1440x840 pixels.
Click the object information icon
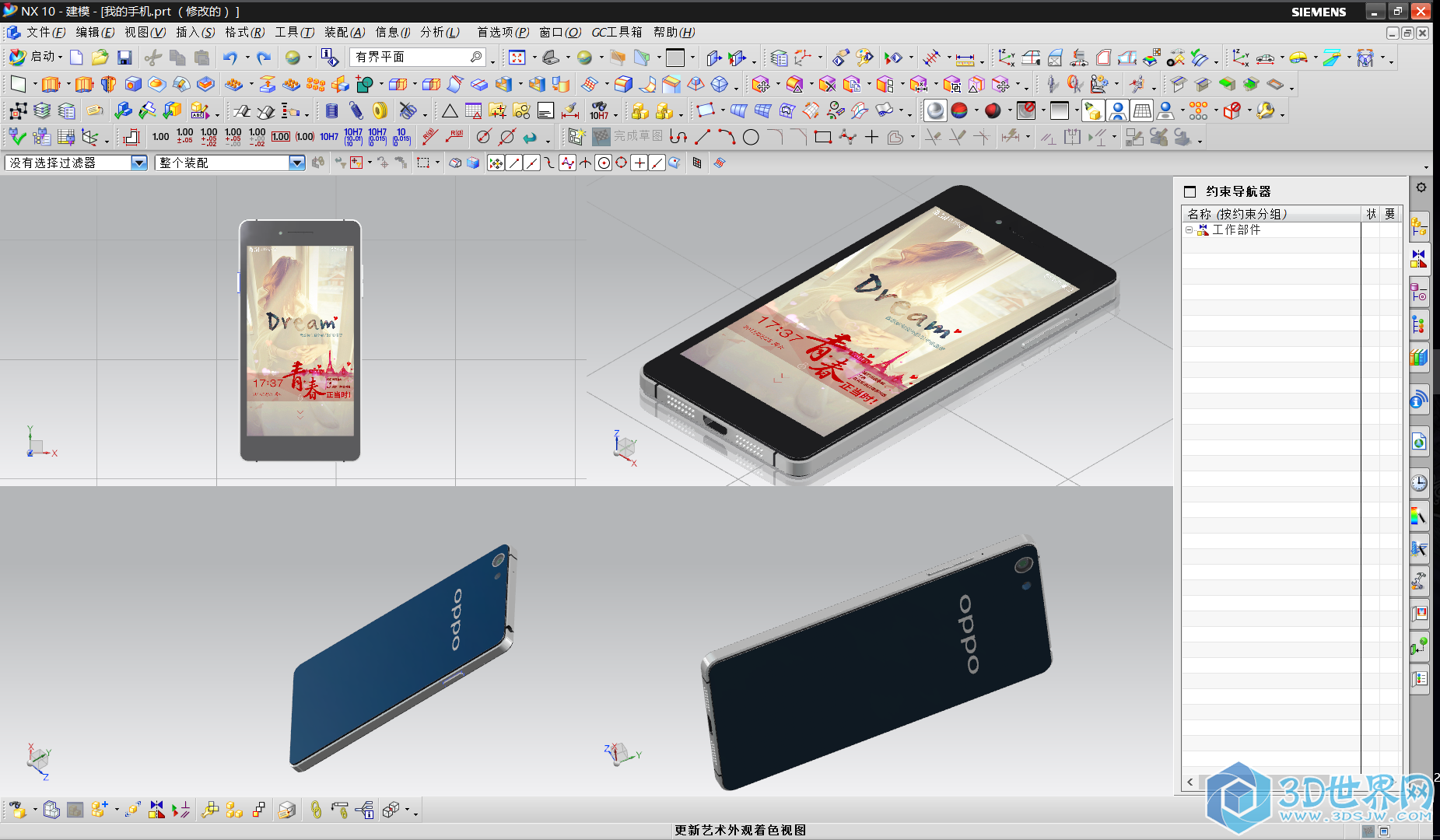330,58
